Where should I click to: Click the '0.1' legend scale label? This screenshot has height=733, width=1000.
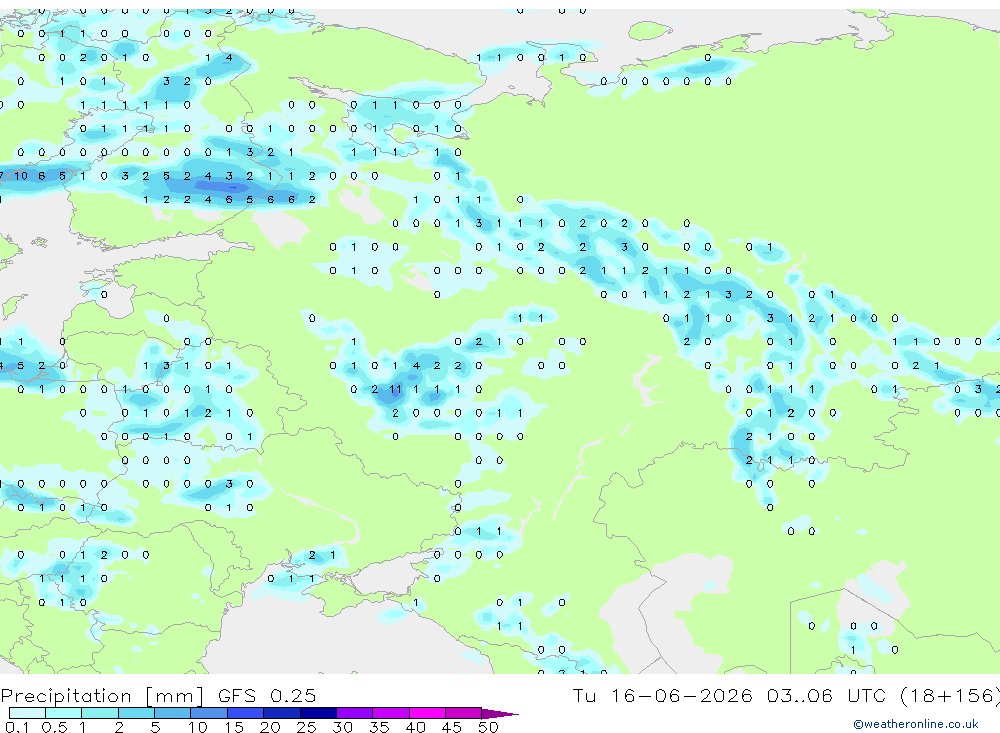click(x=17, y=727)
